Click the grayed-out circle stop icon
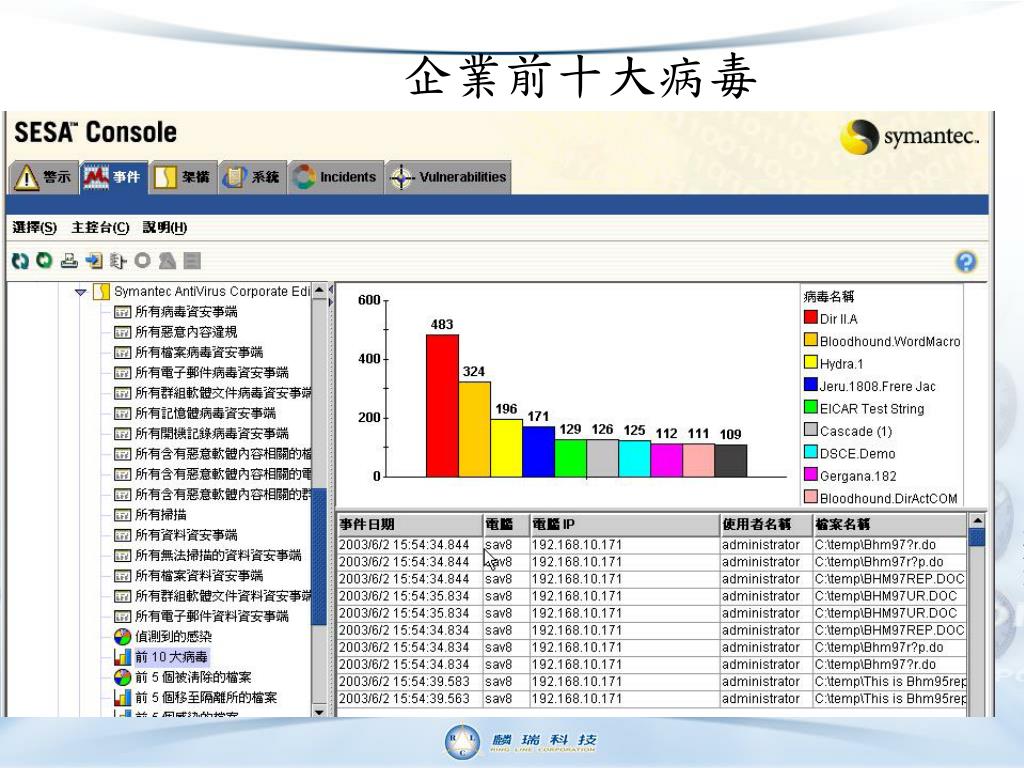This screenshot has width=1024, height=768. [142, 261]
